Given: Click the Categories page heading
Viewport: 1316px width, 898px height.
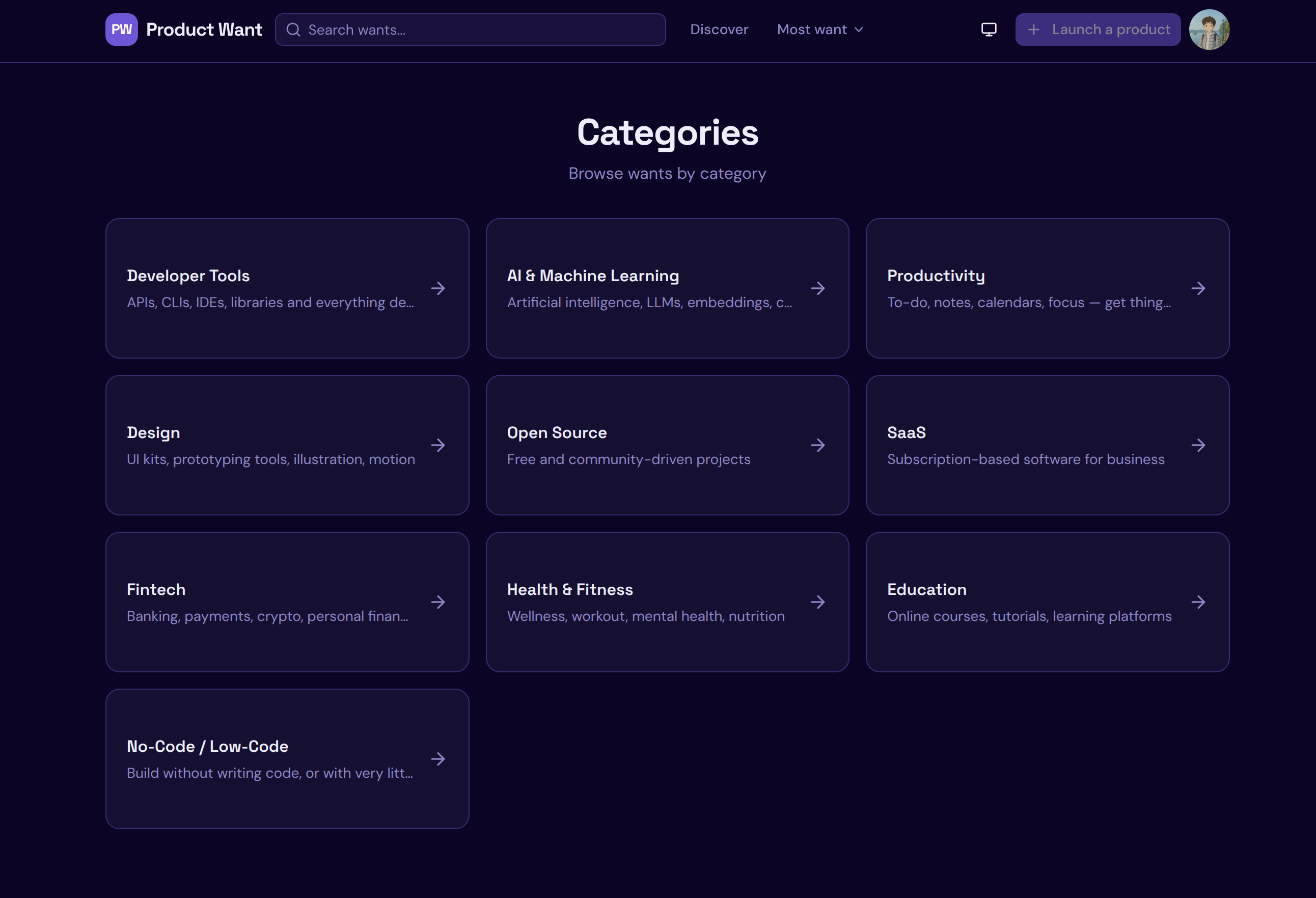Looking at the screenshot, I should (x=667, y=133).
